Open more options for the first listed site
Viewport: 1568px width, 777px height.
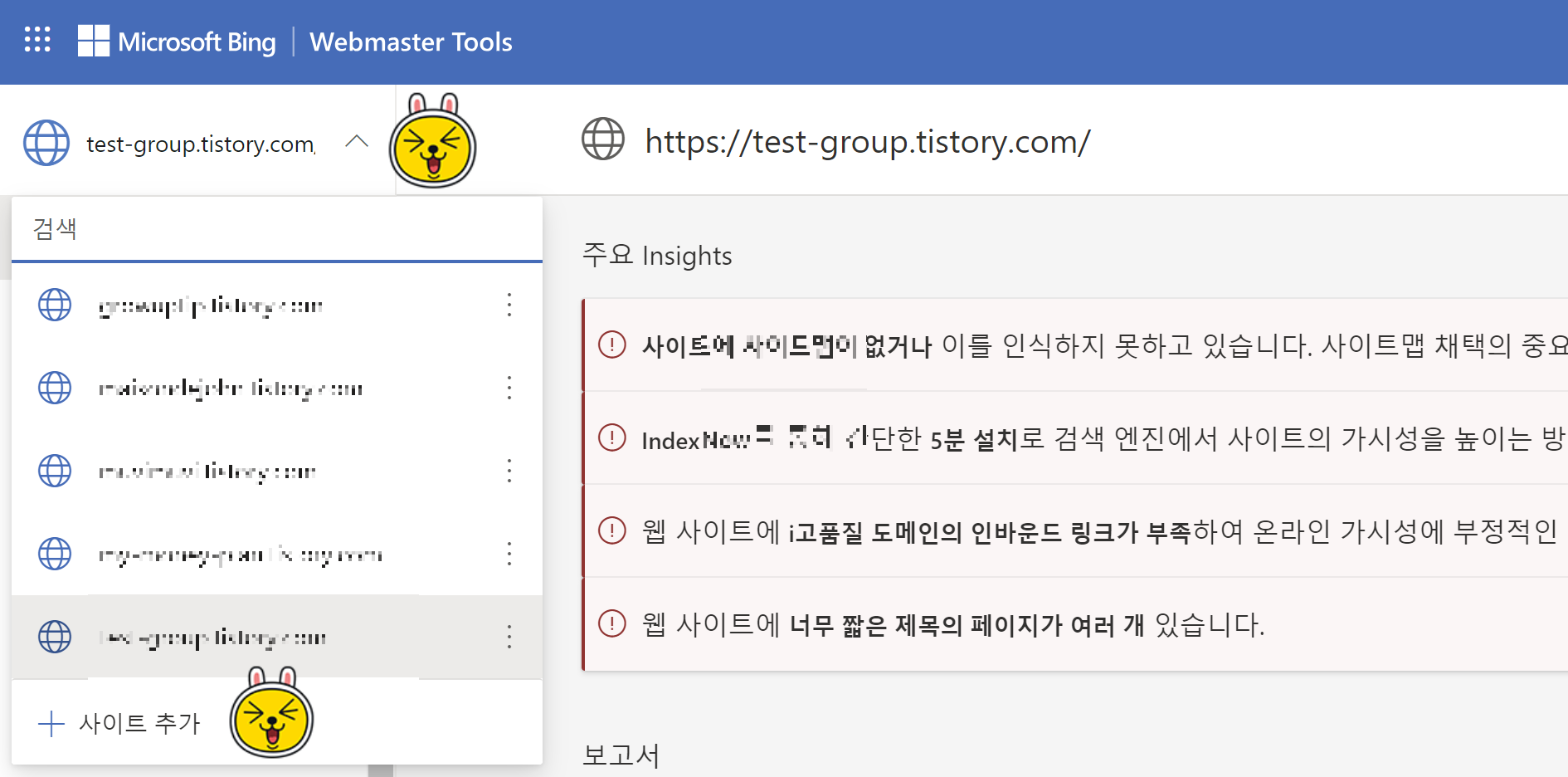click(509, 305)
